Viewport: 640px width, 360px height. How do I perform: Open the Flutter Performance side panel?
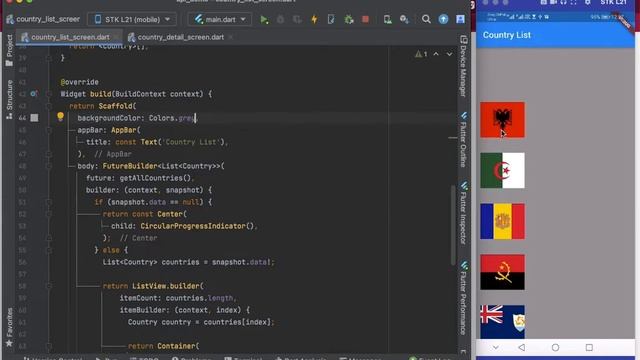(x=463, y=298)
